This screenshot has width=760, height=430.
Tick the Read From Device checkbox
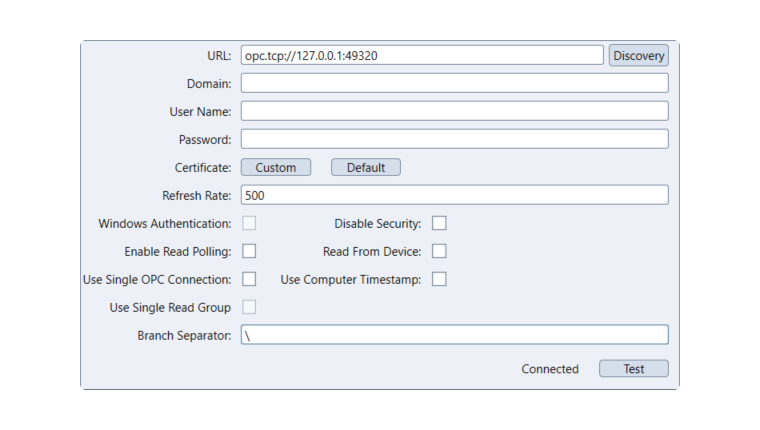[439, 251]
